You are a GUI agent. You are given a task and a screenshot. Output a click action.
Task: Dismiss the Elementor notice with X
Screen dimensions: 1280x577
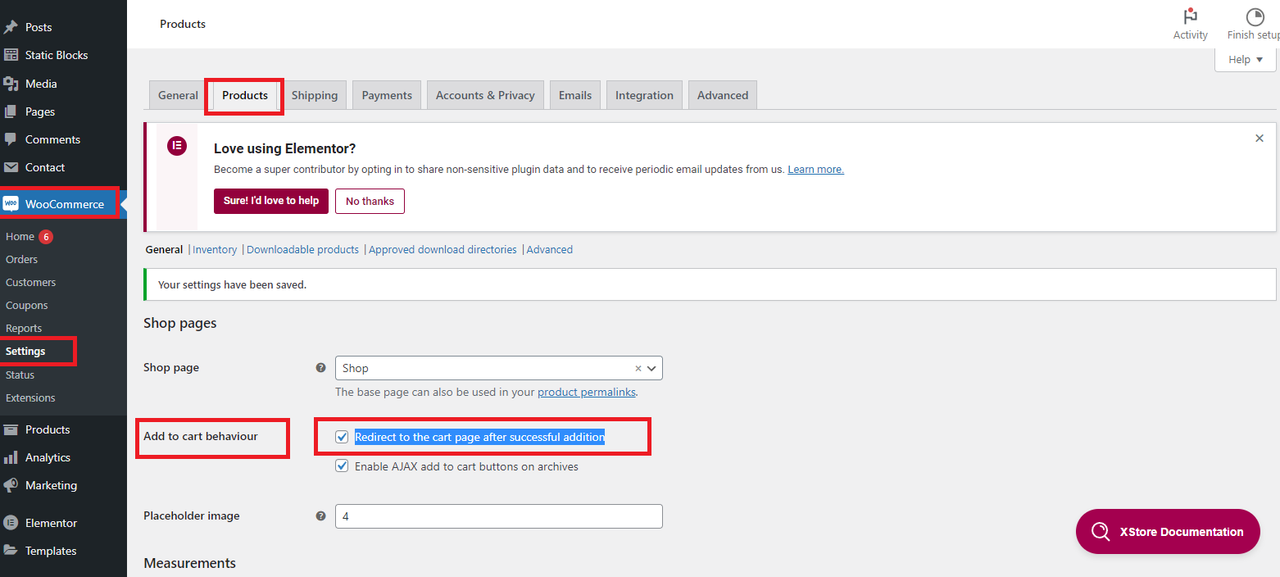click(1259, 139)
